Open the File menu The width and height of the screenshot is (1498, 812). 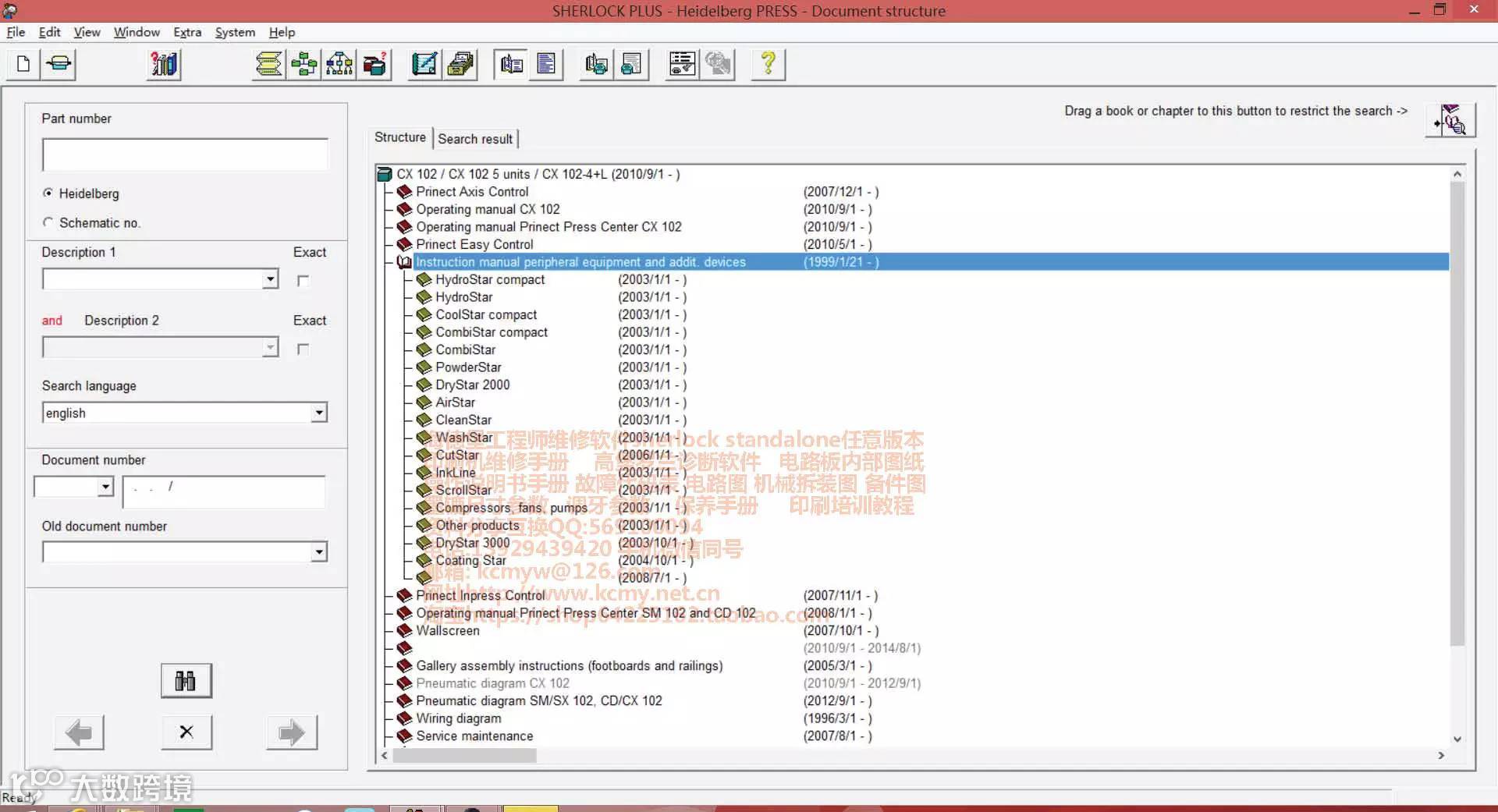pyautogui.click(x=16, y=32)
